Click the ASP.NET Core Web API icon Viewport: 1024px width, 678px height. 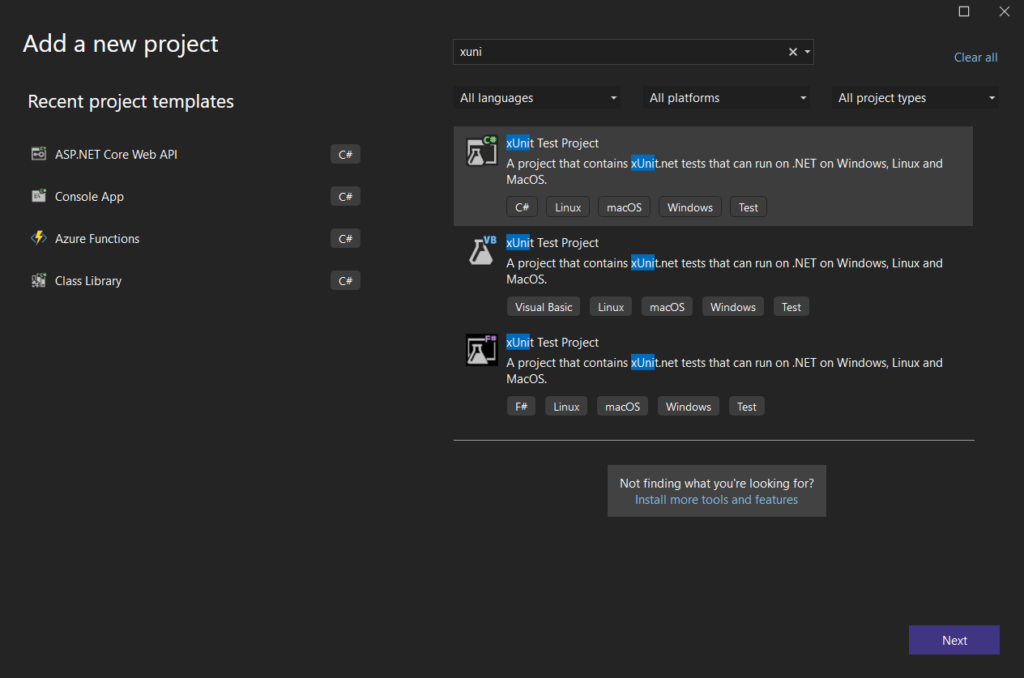click(x=39, y=154)
